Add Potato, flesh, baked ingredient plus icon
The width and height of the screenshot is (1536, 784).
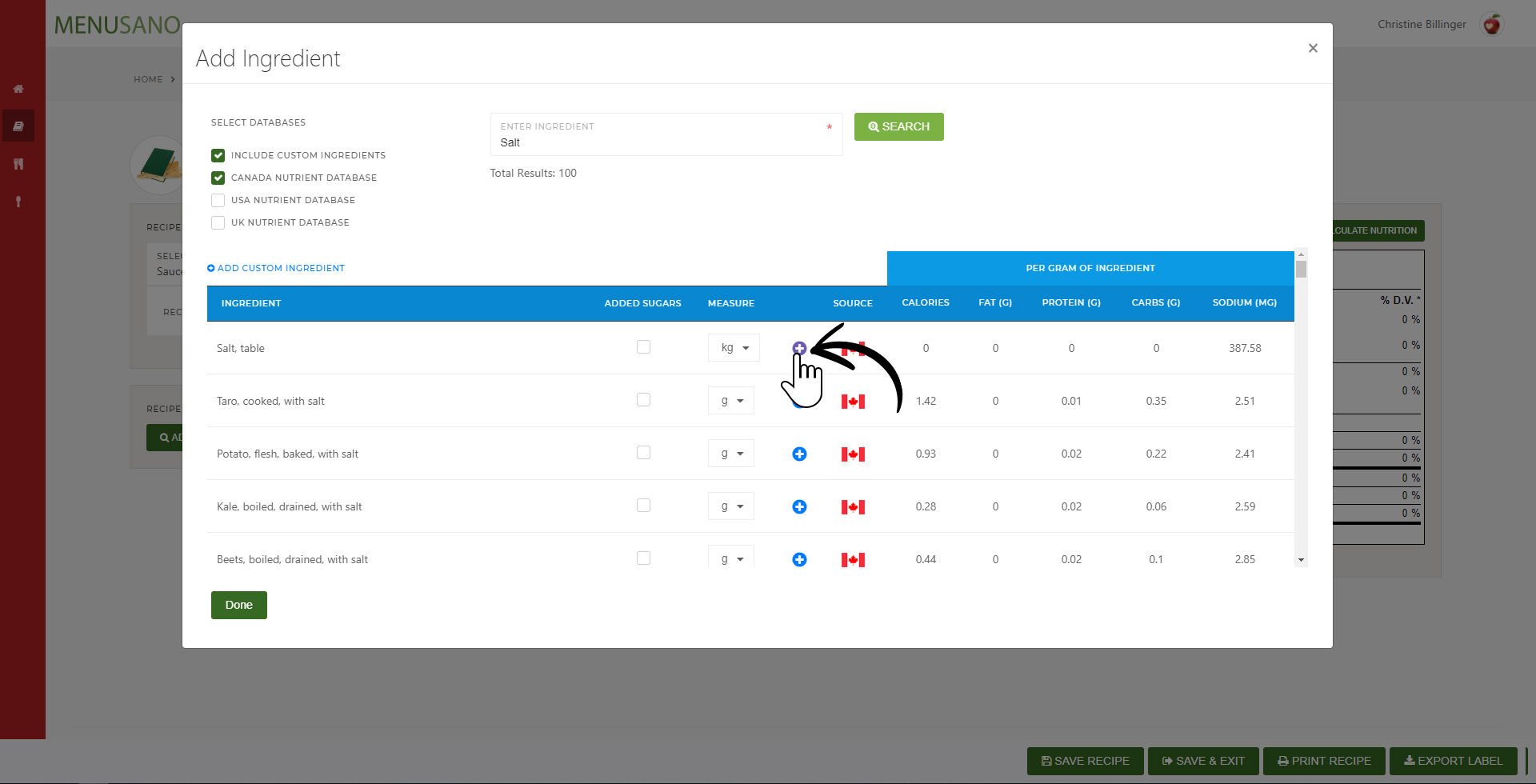point(799,454)
